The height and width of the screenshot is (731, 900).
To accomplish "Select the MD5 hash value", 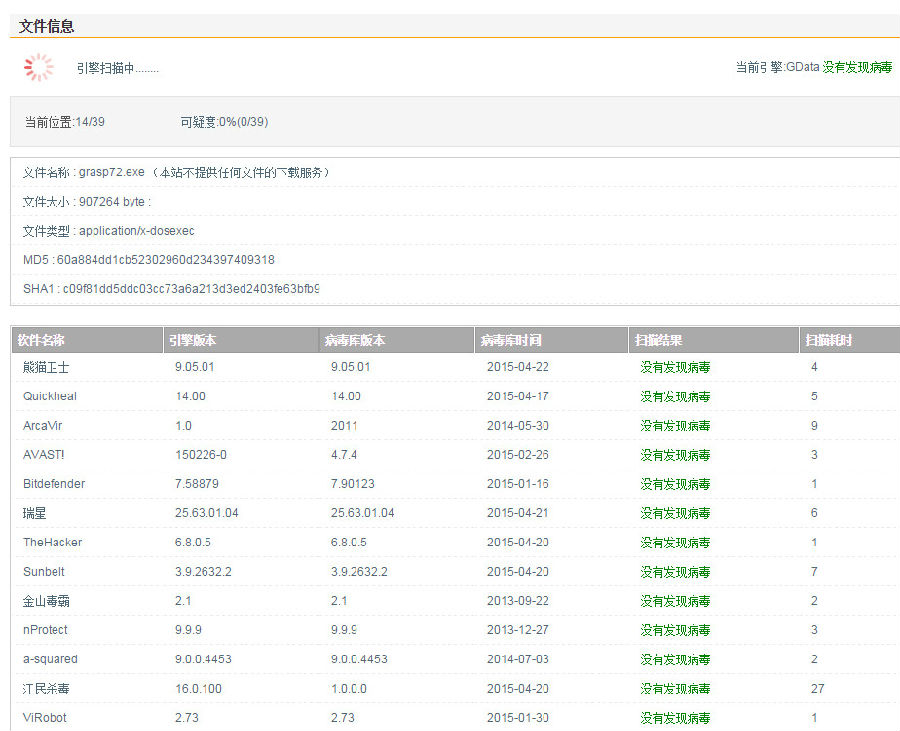I will coord(165,260).
